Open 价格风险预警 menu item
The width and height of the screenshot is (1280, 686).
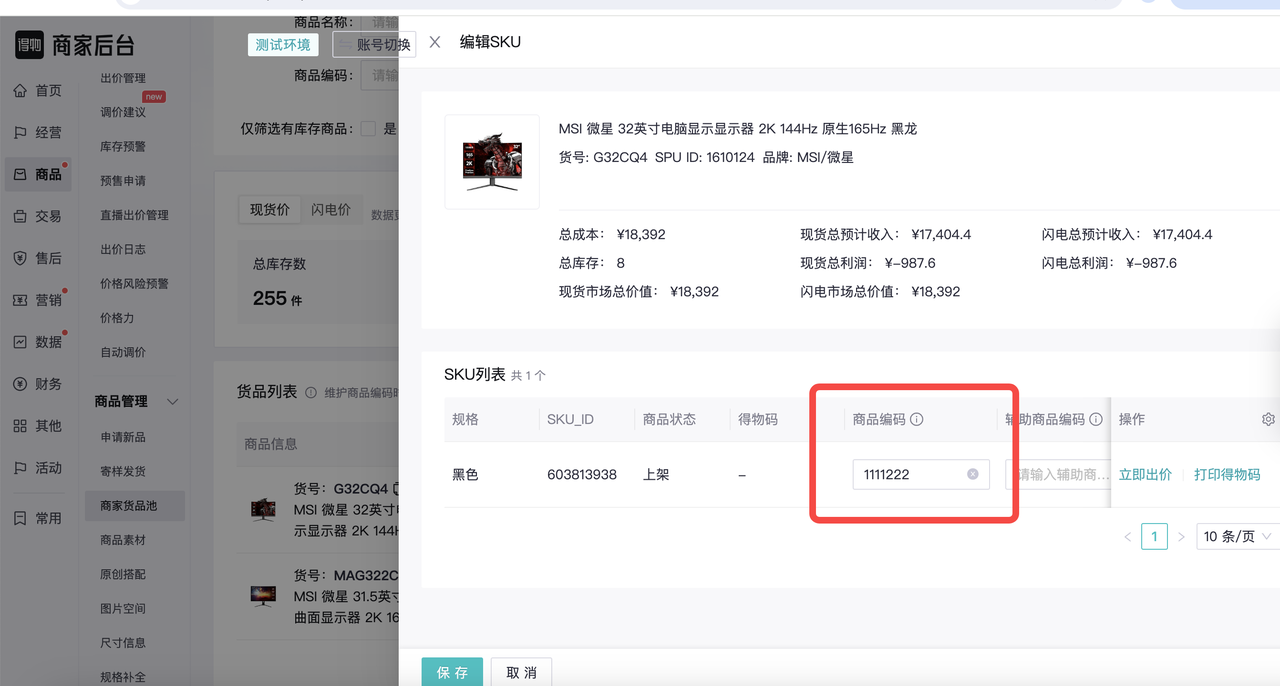tap(134, 284)
